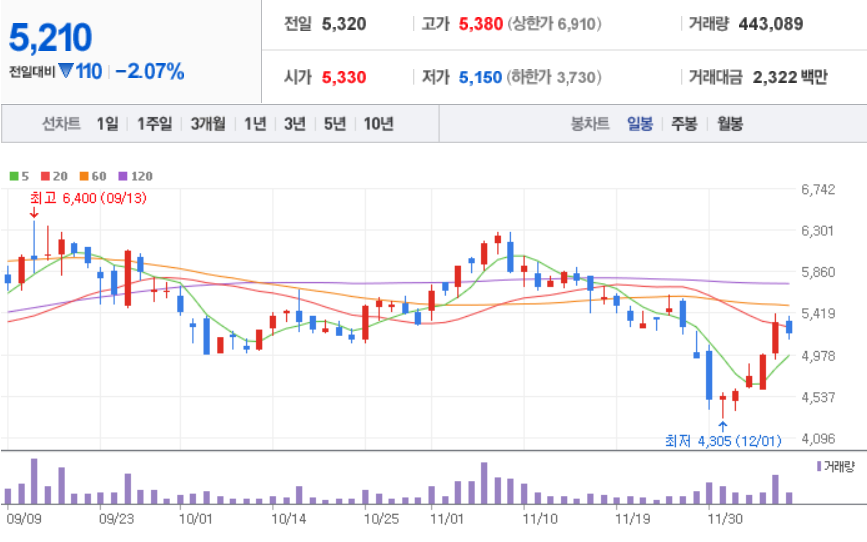The image size is (867, 542).
Task: Click the 전일대비 label
Action: pos(32,72)
